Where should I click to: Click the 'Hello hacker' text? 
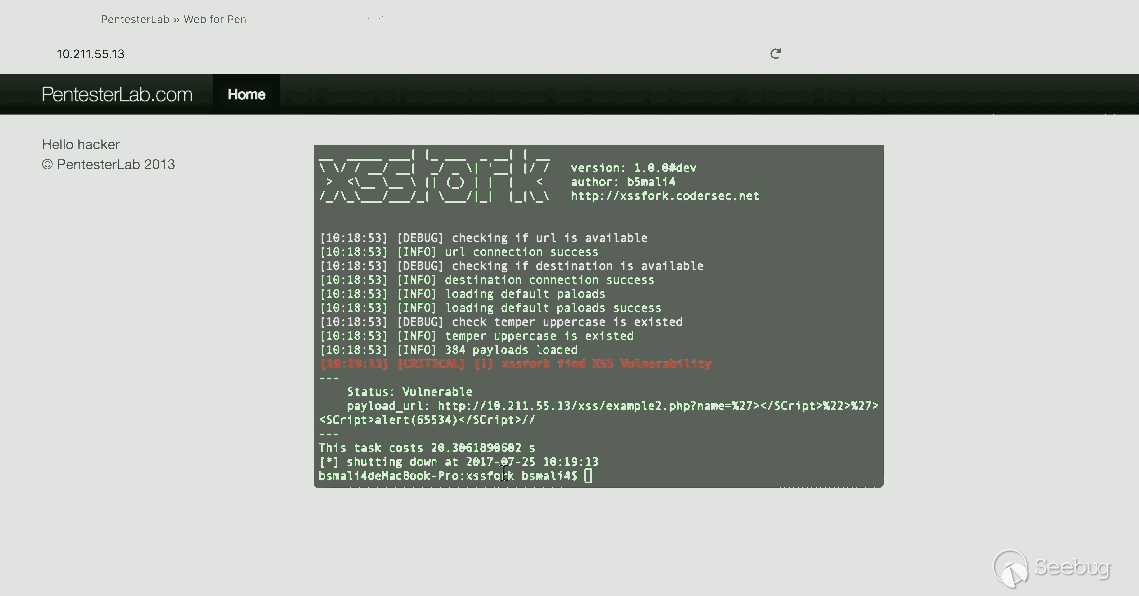tap(81, 144)
